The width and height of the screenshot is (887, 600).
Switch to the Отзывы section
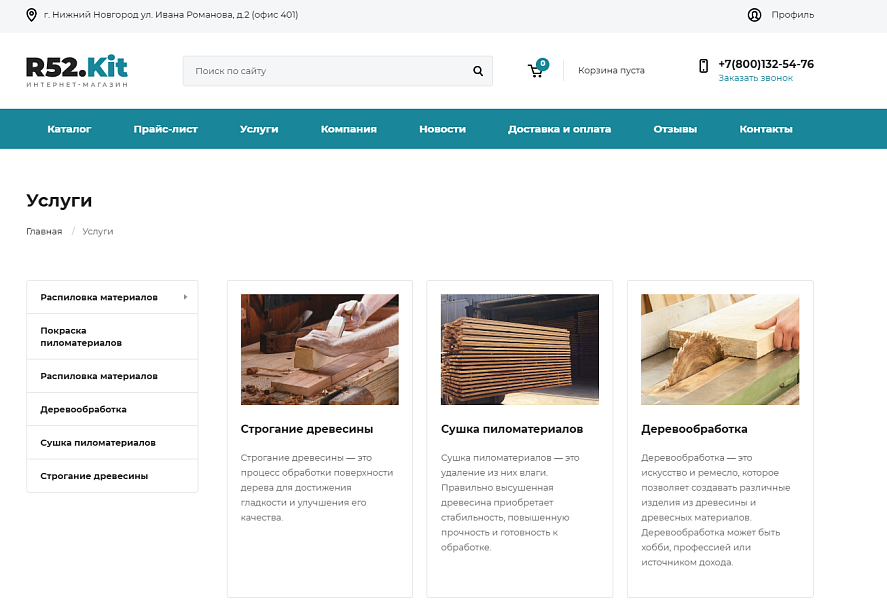click(675, 129)
